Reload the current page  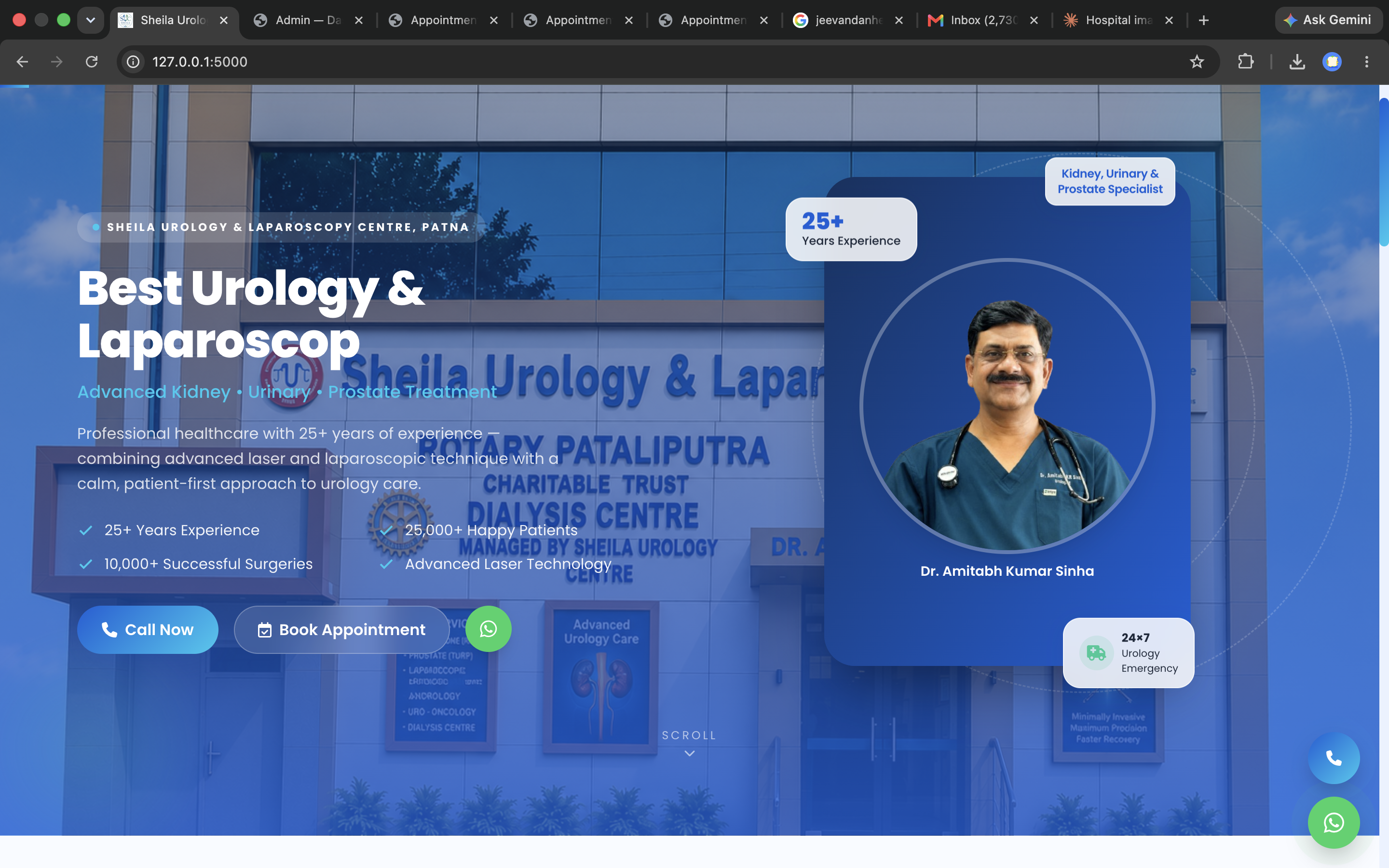(x=92, y=61)
